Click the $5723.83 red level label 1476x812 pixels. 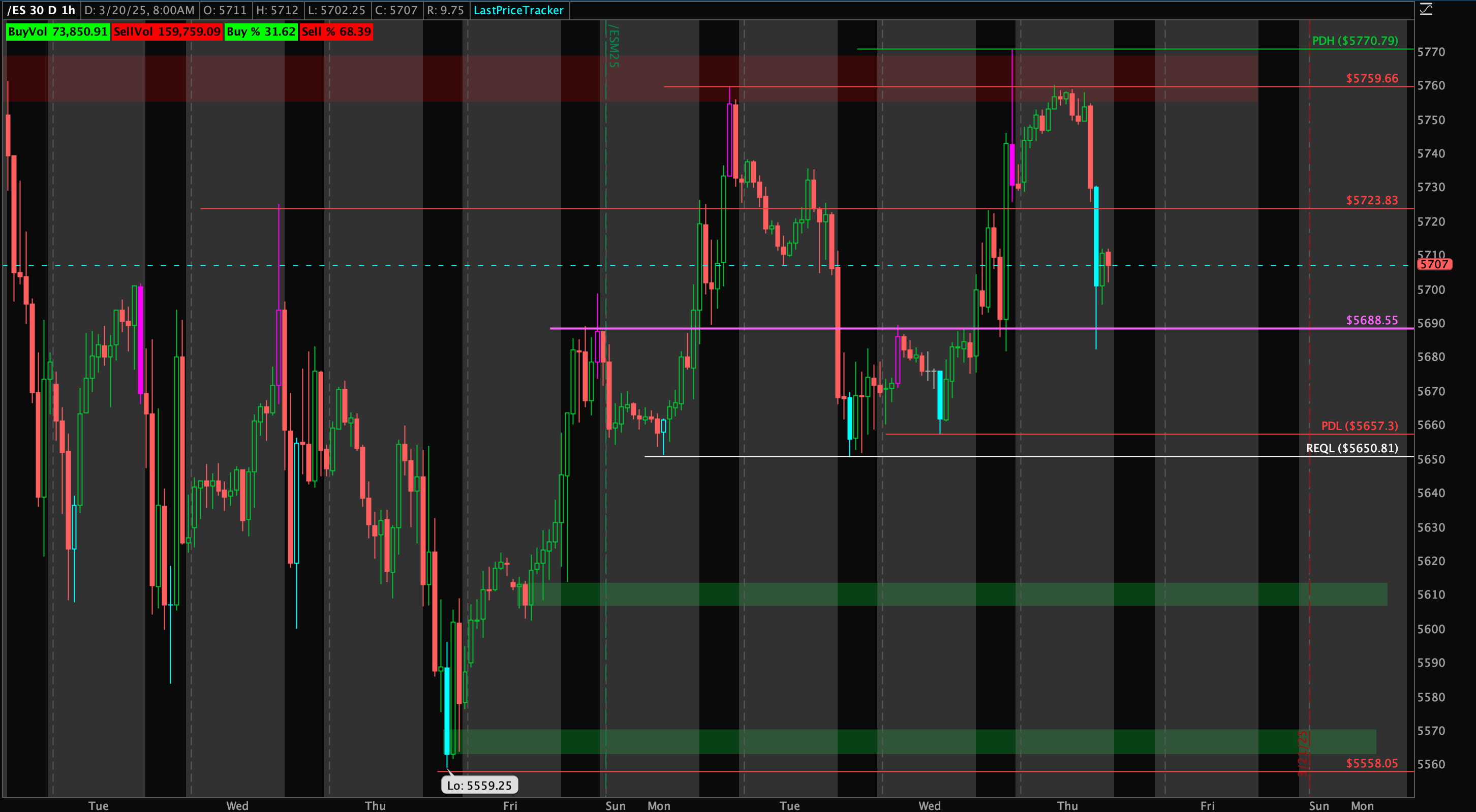click(x=1372, y=200)
